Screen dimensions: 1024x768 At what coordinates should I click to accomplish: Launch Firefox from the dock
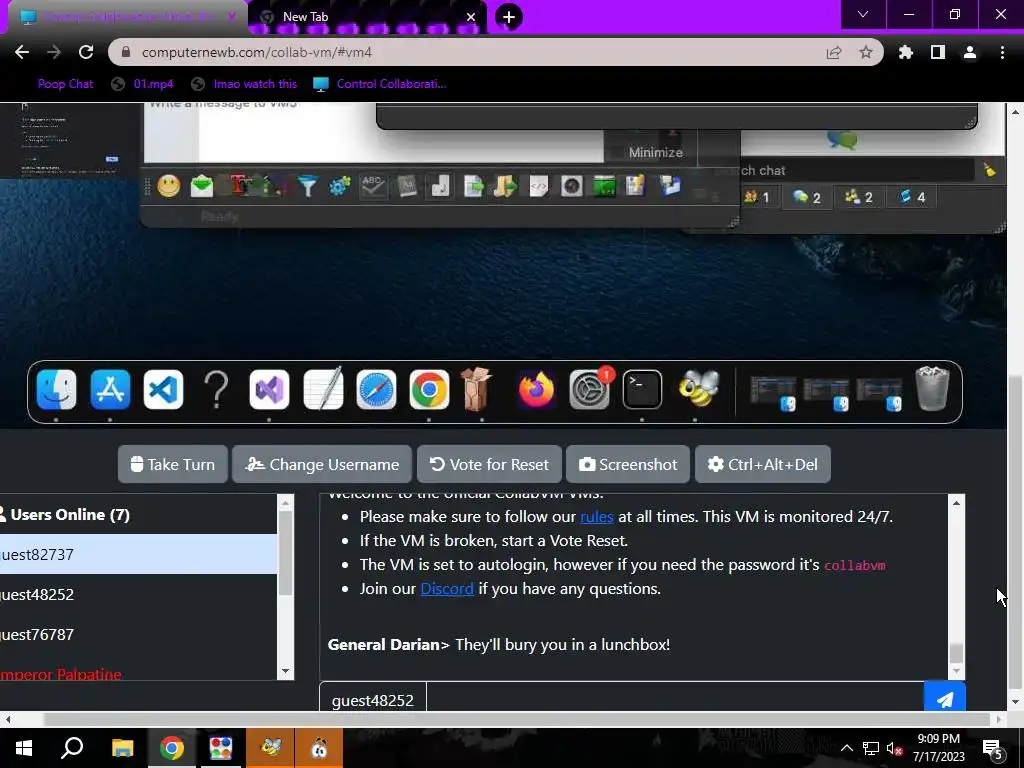[x=536, y=390]
